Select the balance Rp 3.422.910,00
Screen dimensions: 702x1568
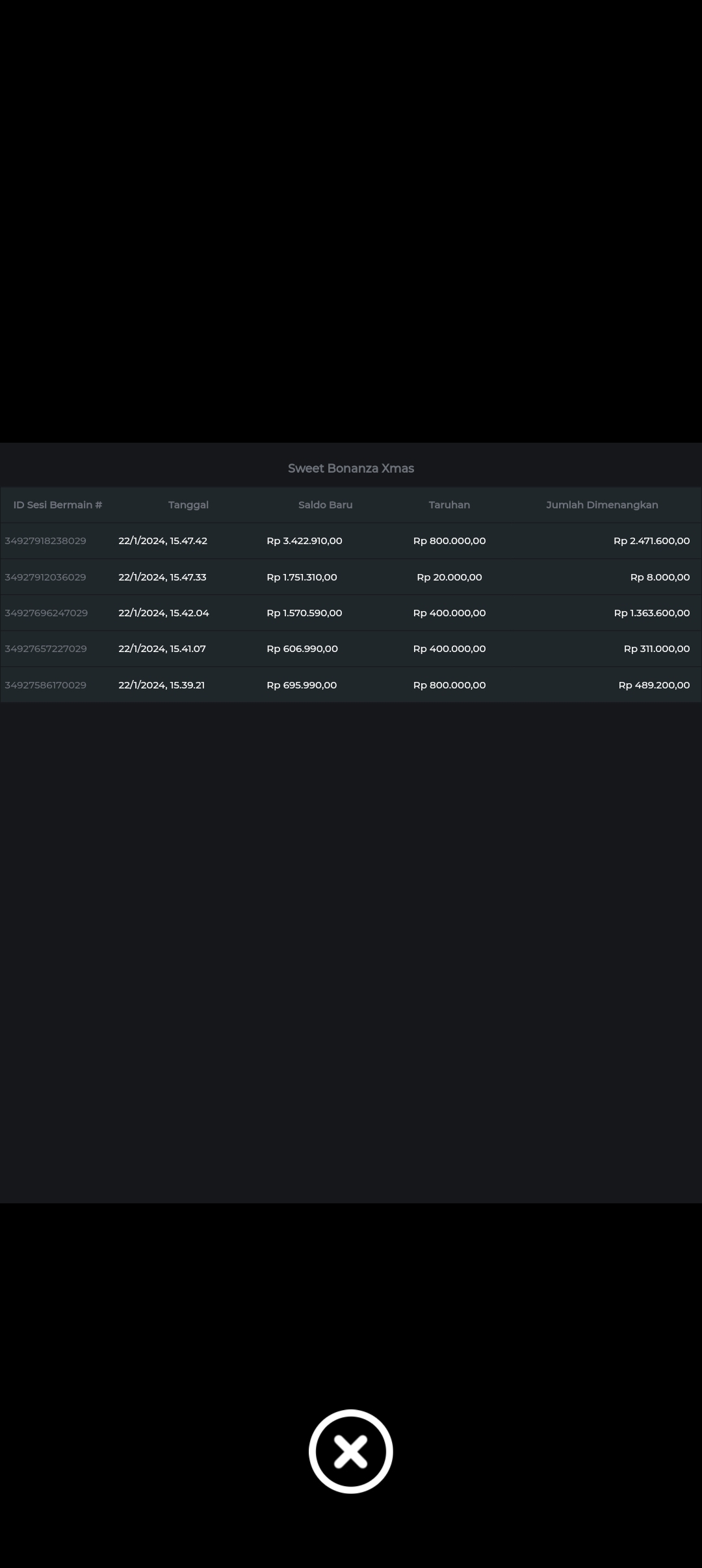[x=304, y=541]
